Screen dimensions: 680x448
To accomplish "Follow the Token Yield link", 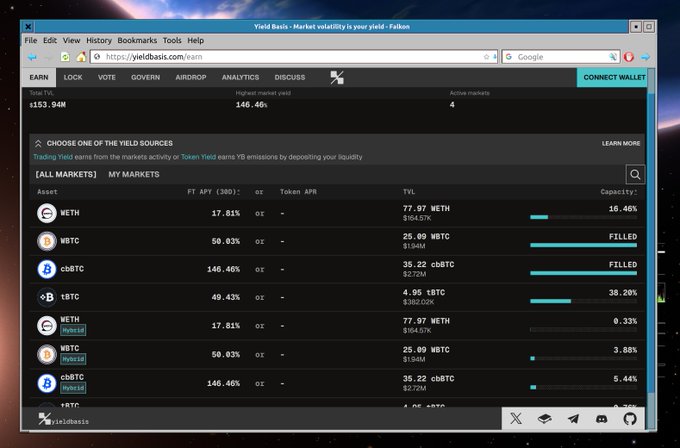I will tap(198, 157).
